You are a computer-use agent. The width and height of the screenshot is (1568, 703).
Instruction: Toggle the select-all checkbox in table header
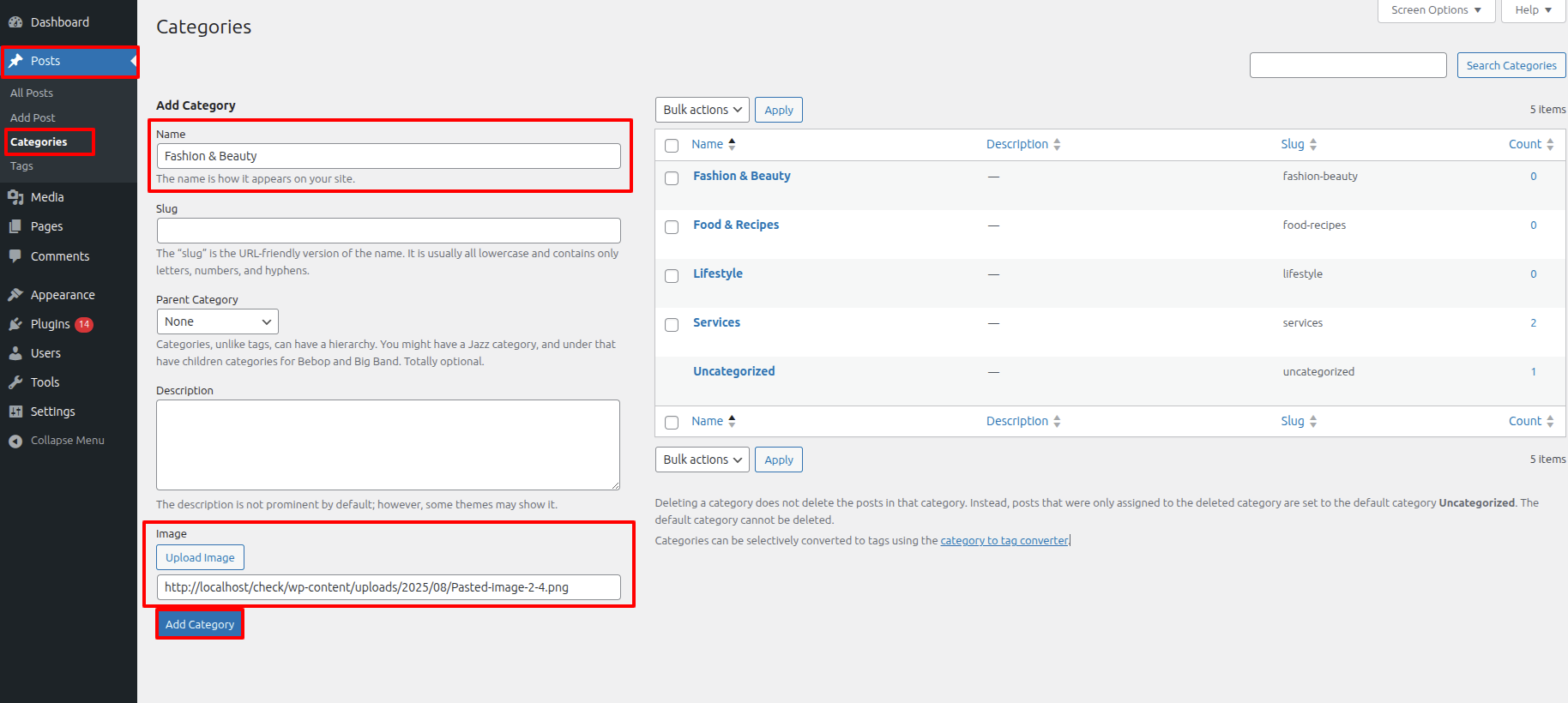672,146
